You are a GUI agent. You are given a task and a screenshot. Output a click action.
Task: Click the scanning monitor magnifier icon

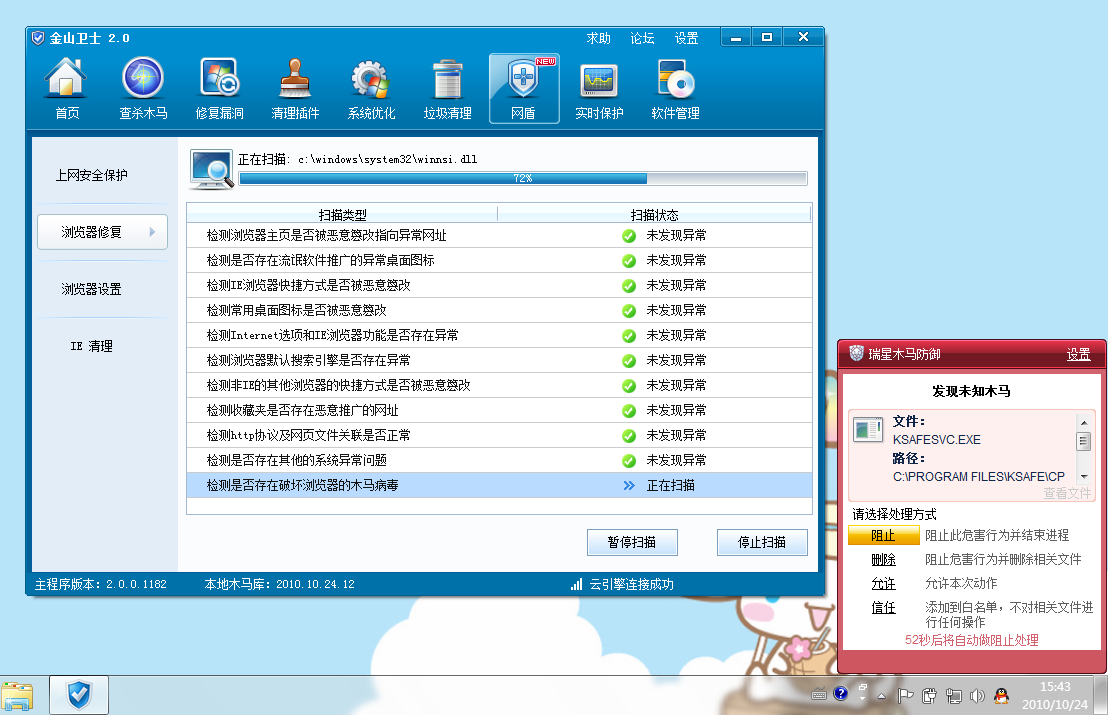(211, 170)
